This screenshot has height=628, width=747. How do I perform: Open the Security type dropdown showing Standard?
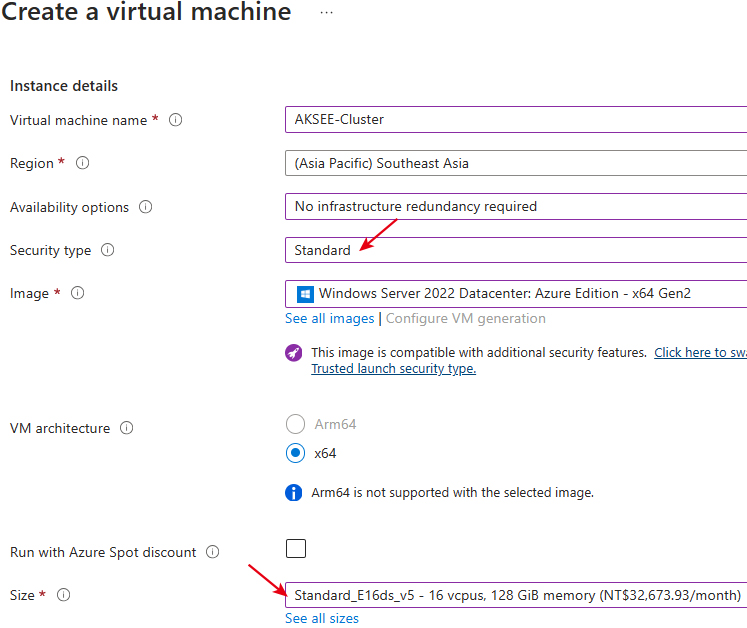[516, 250]
